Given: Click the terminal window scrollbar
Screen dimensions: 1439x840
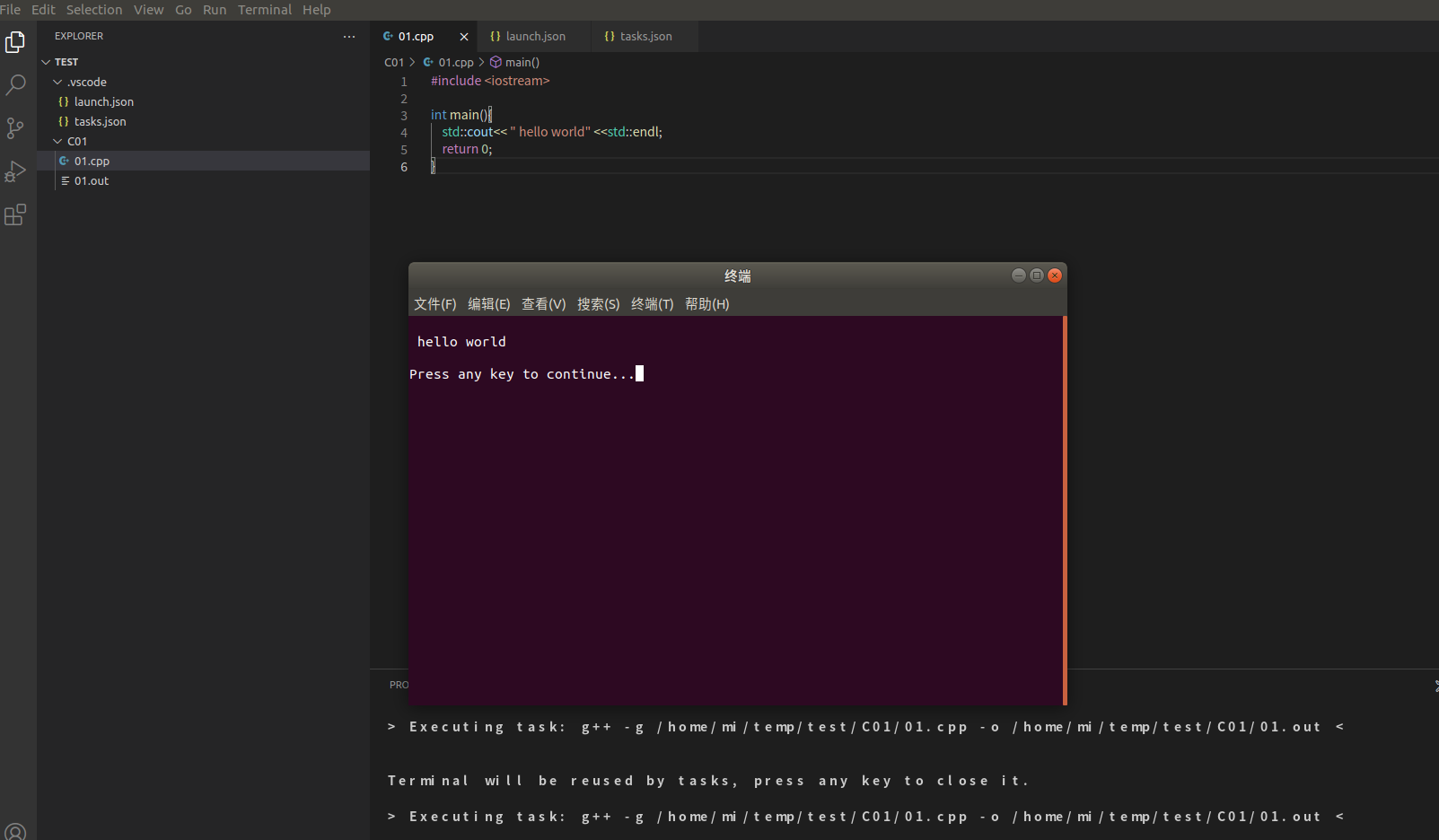Looking at the screenshot, I should tap(1065, 510).
